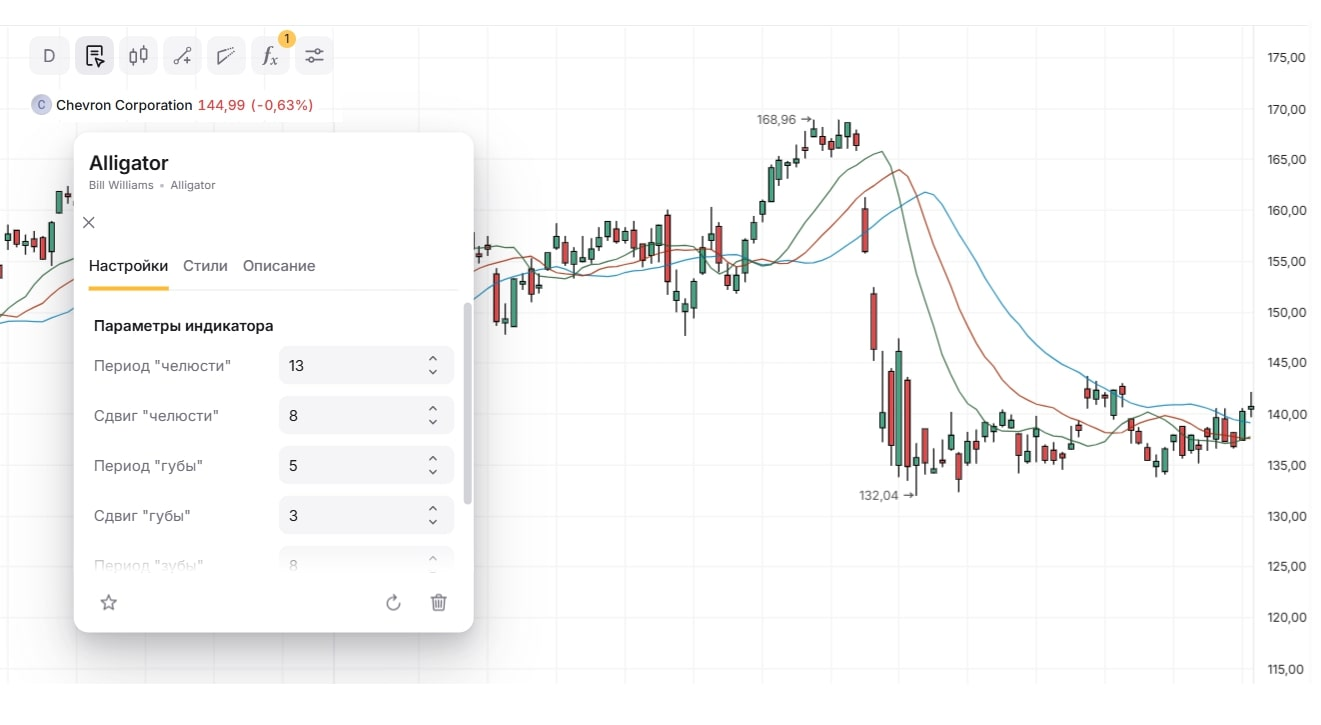Click the order-panel cursor icon in toolbar

[94, 56]
